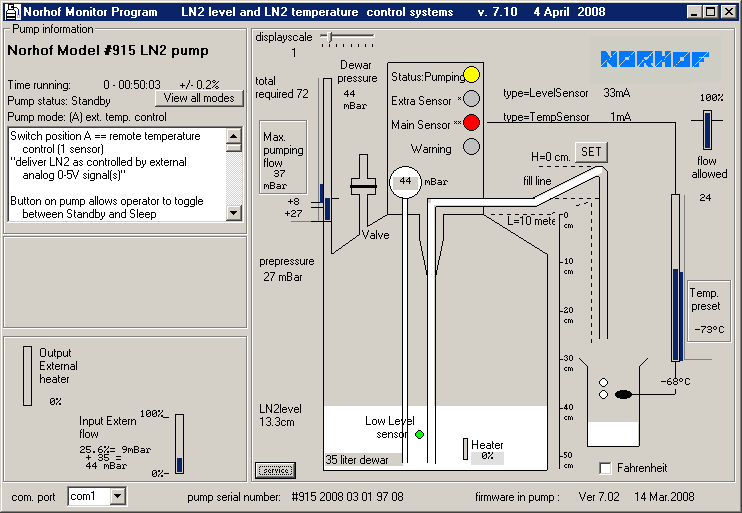
Task: Click the yellow Status Pumping indicator light
Action: 471,75
